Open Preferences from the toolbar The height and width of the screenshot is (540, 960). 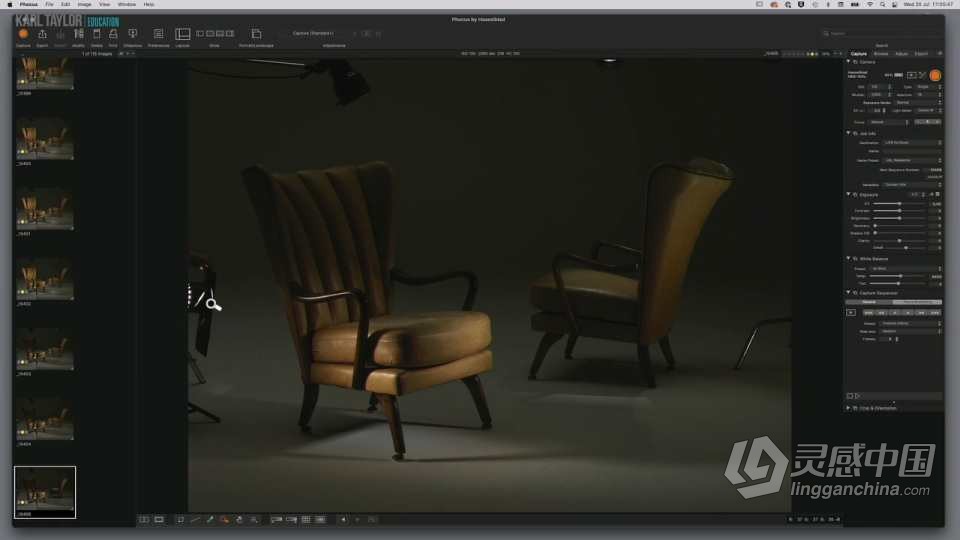click(159, 34)
